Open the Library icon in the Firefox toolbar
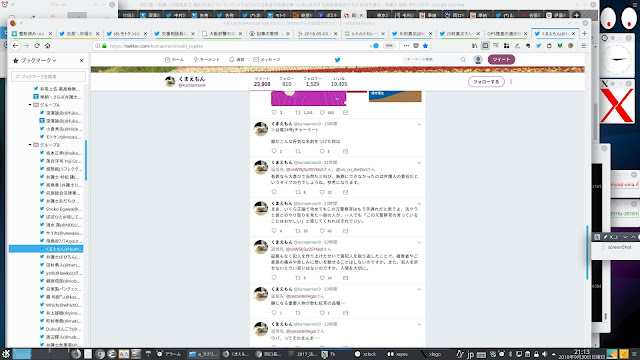 (x=474, y=46)
